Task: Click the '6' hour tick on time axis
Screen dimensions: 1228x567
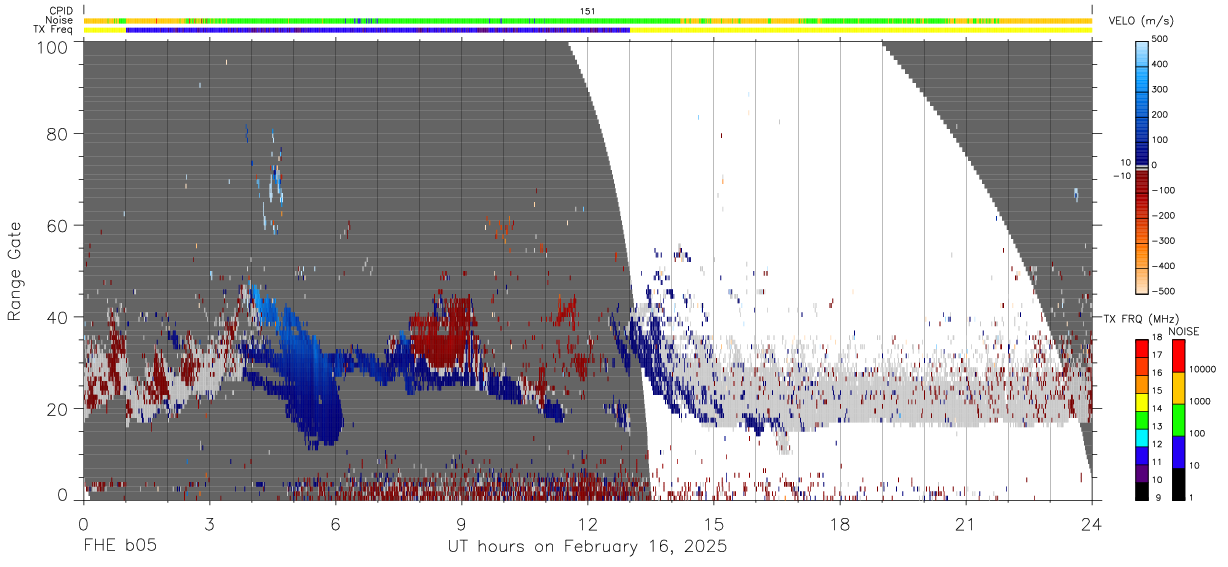Action: pyautogui.click(x=336, y=523)
